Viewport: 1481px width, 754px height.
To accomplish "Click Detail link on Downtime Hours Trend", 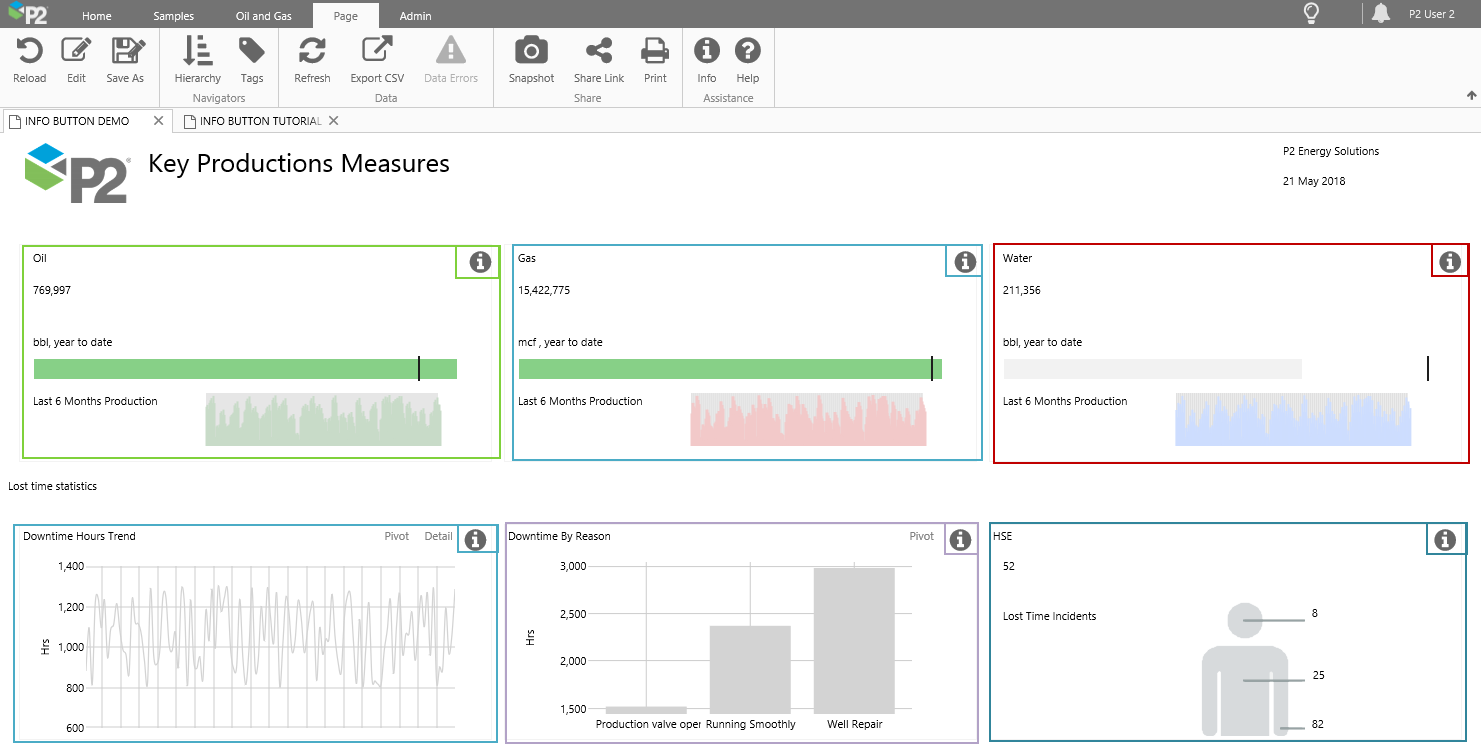I will [x=438, y=536].
